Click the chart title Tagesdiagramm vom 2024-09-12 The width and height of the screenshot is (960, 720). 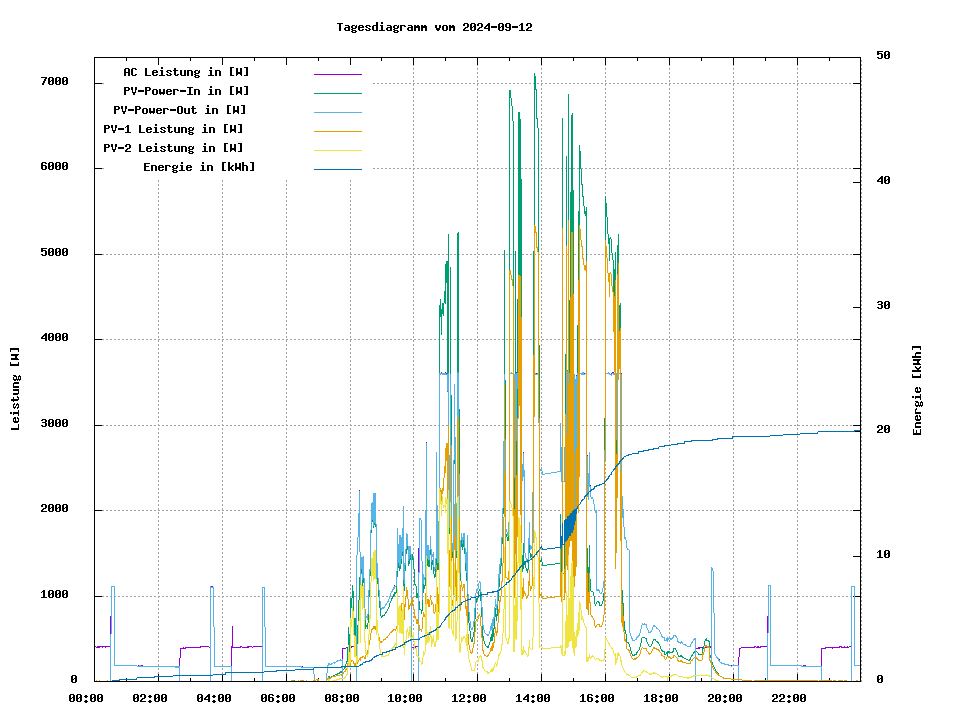coord(434,27)
